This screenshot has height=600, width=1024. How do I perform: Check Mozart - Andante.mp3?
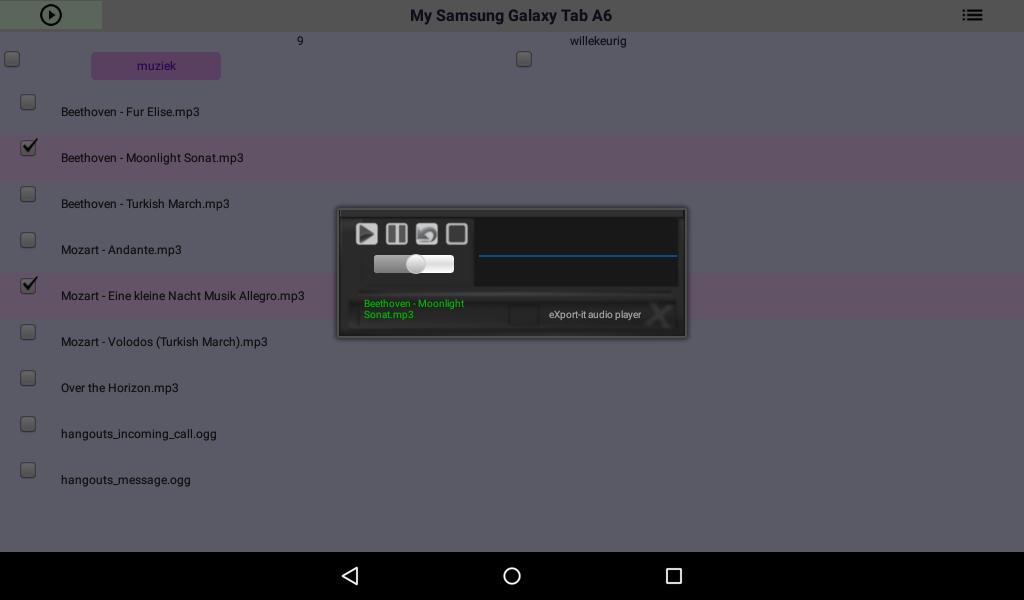(x=28, y=240)
